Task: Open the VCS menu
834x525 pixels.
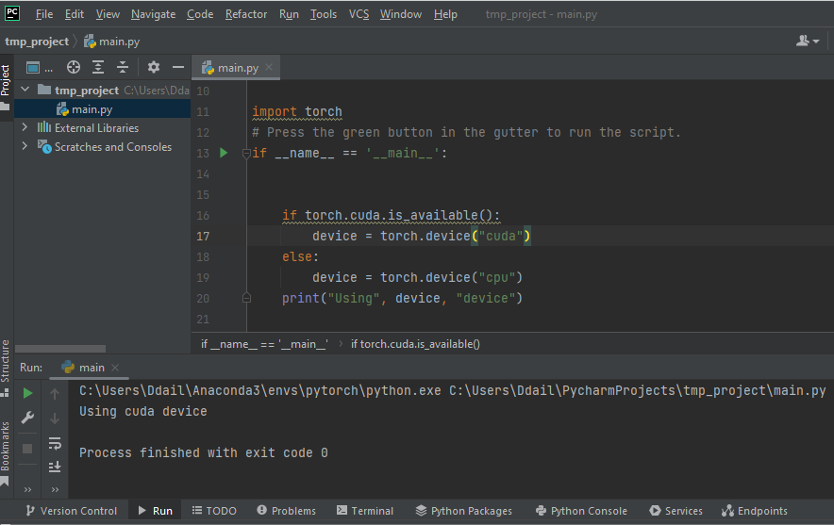Action: pyautogui.click(x=359, y=14)
